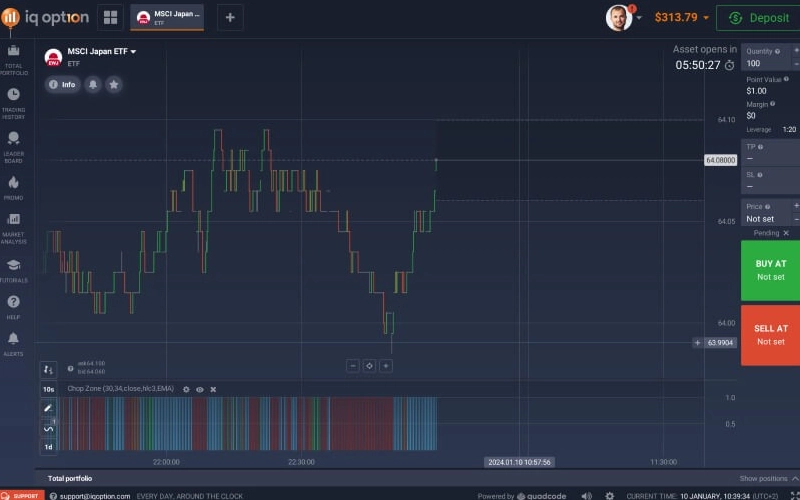800x500 pixels.
Task: Open the indicators wave icon
Action: click(x=48, y=429)
